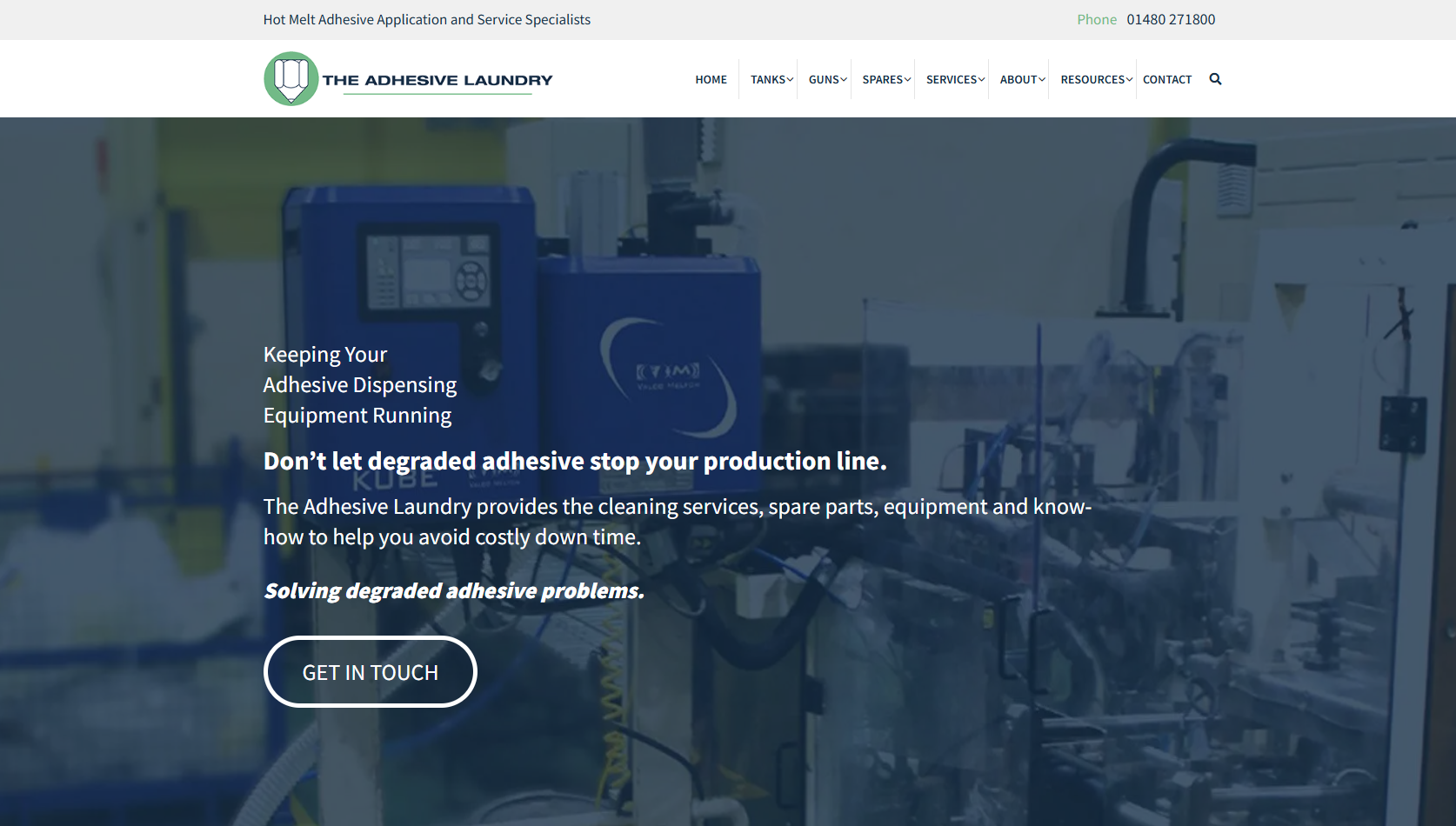The image size is (1456, 826).
Task: Click the "Solving degraded adhesive problems" slogan
Action: point(453,591)
